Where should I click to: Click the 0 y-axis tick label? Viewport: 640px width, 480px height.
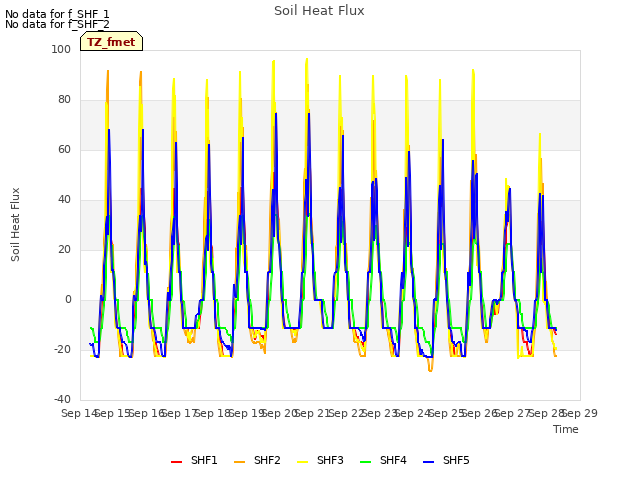pyautogui.click(x=68, y=300)
